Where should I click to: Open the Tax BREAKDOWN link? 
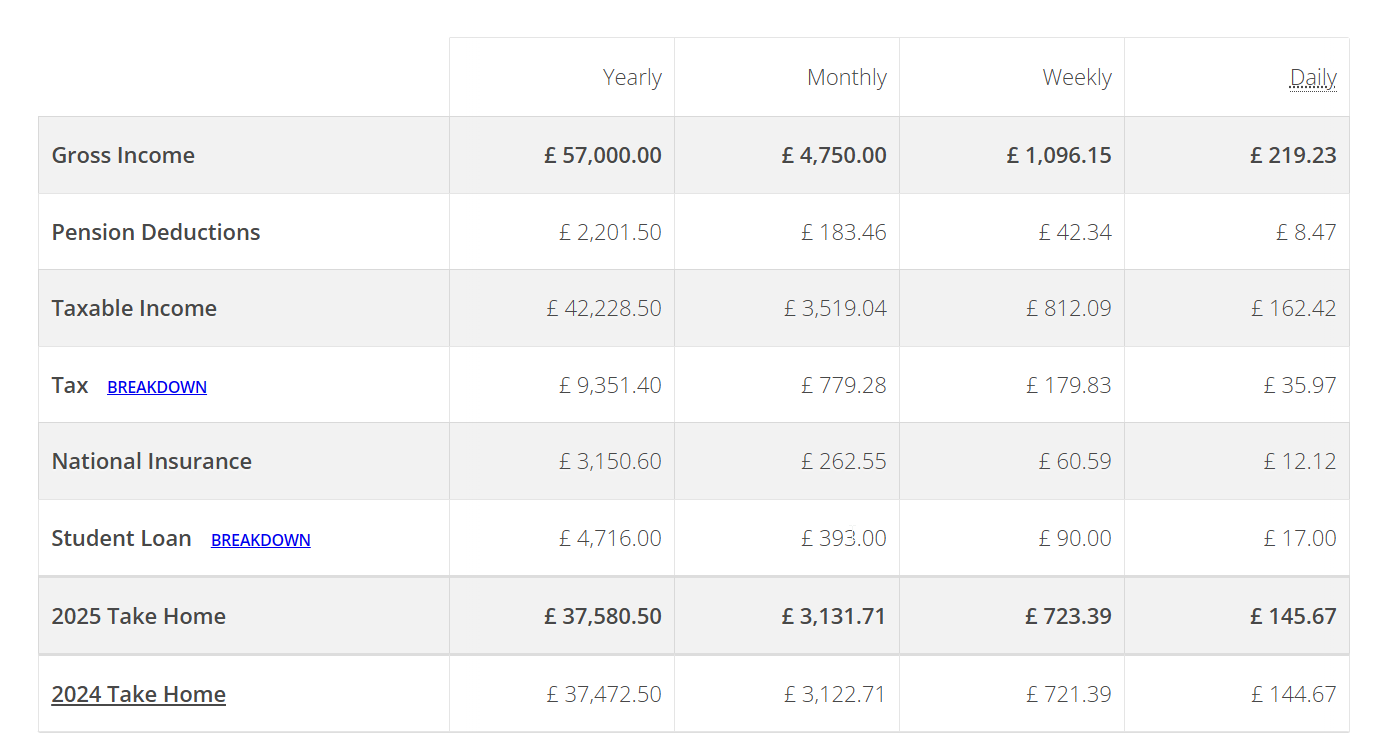157,387
